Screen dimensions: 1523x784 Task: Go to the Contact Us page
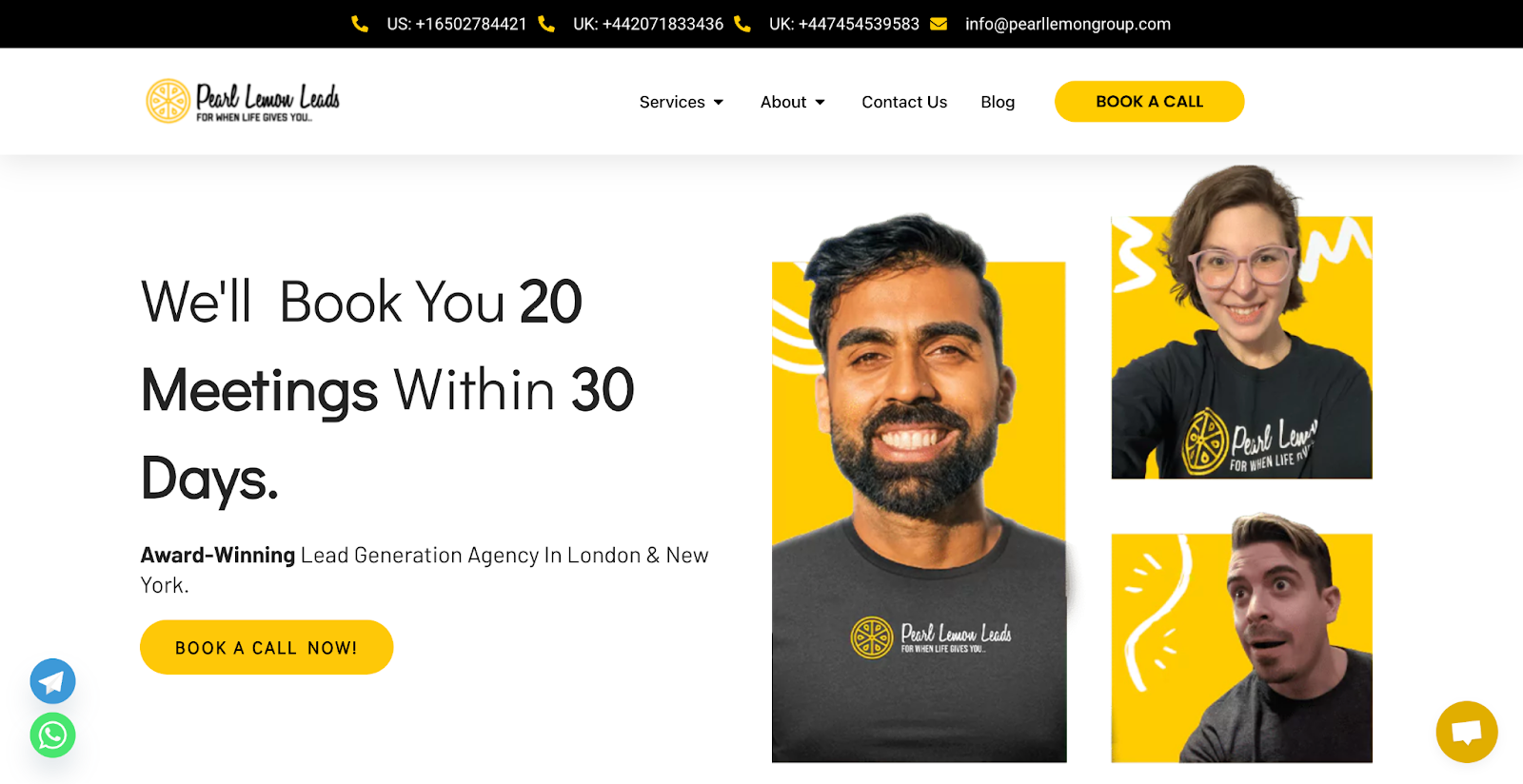click(904, 102)
